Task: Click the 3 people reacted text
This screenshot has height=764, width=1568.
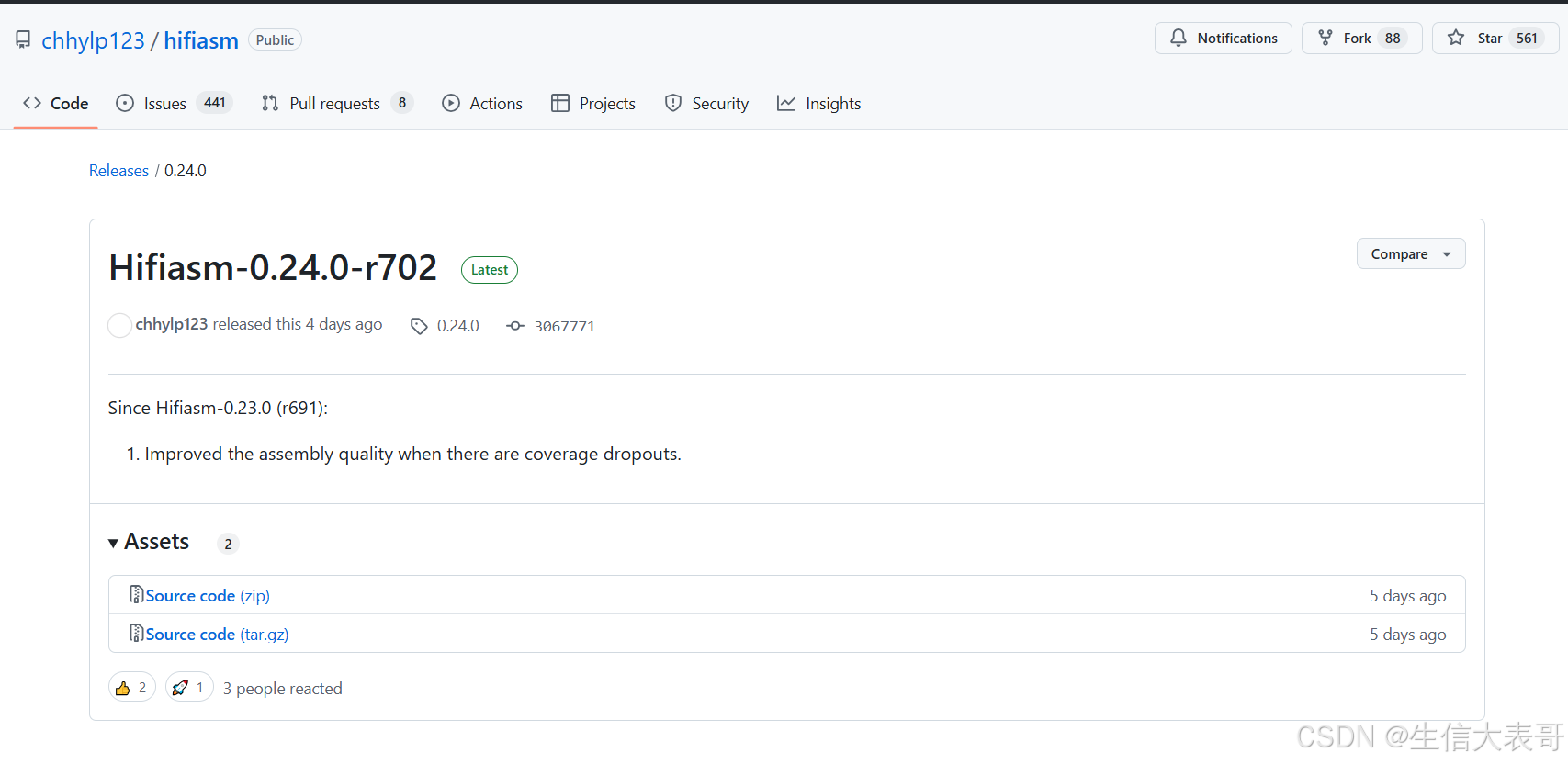Action: click(283, 689)
